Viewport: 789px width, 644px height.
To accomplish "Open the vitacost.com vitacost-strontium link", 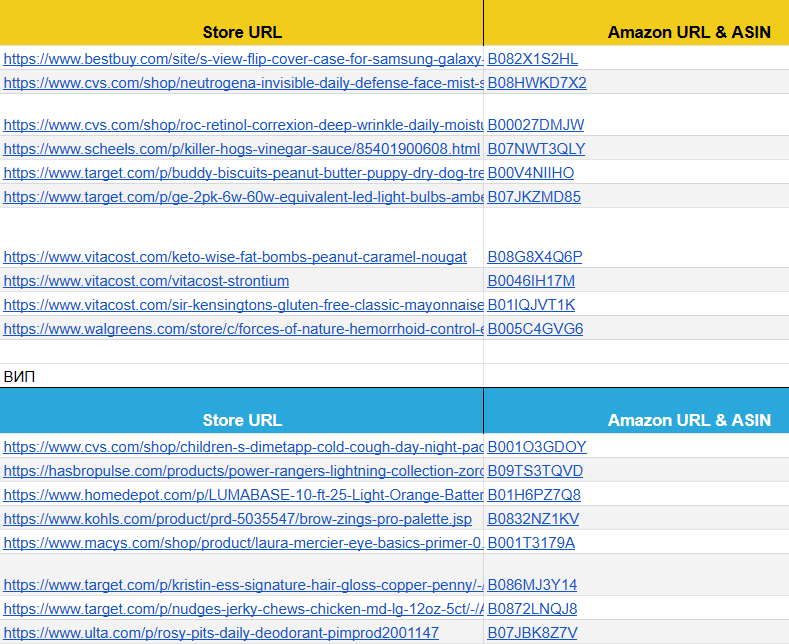I will (x=146, y=281).
